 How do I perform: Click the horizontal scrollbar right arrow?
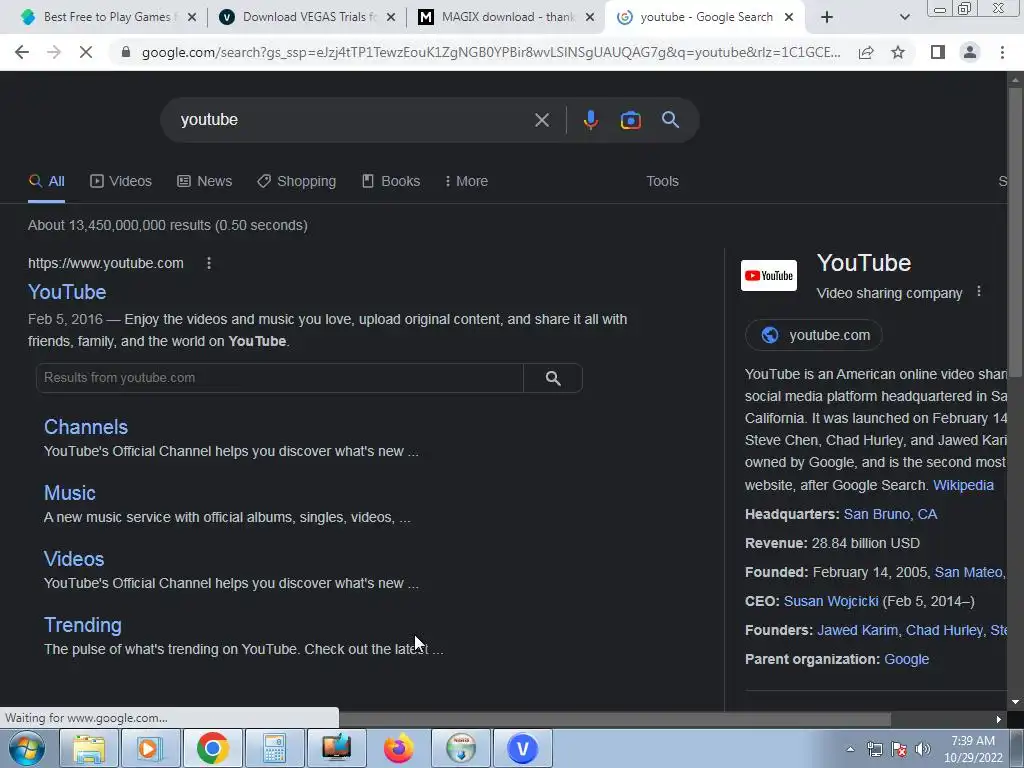pos(999,719)
